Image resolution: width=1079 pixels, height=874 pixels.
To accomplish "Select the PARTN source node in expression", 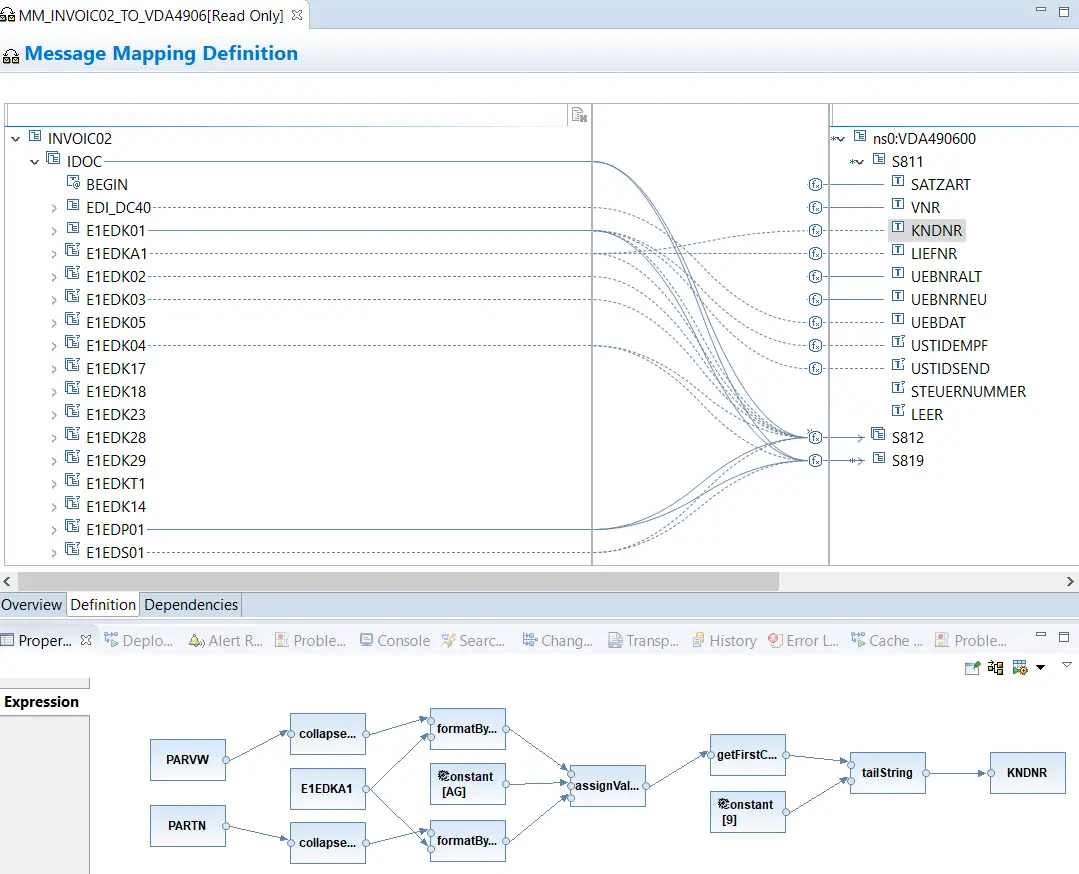I will (188, 826).
